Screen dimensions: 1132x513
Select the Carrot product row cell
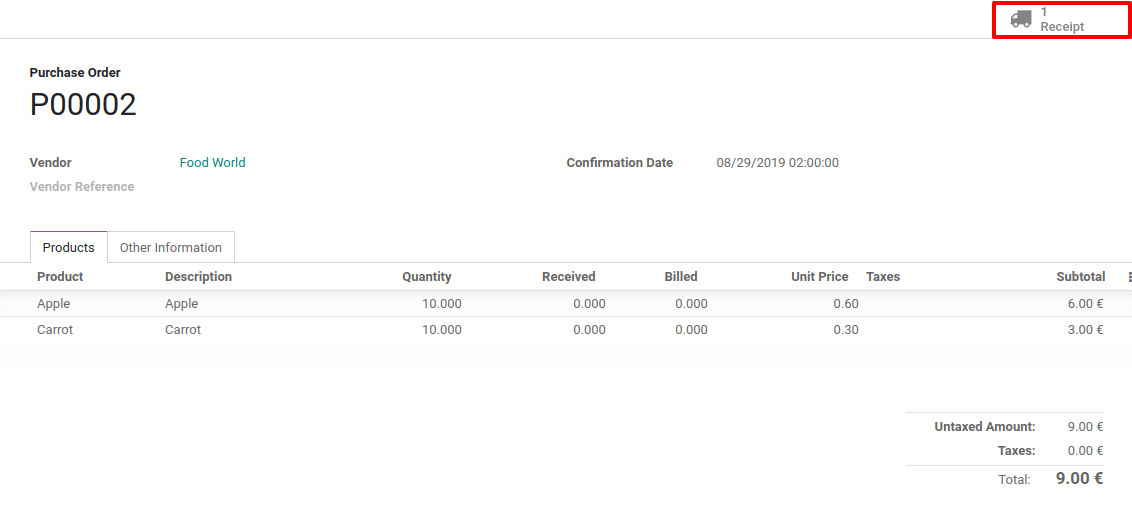(x=55, y=330)
